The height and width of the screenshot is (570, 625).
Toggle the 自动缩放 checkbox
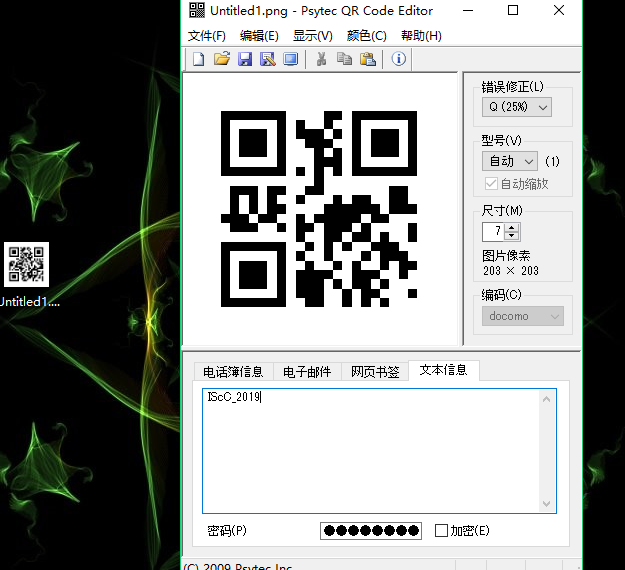click(x=491, y=184)
